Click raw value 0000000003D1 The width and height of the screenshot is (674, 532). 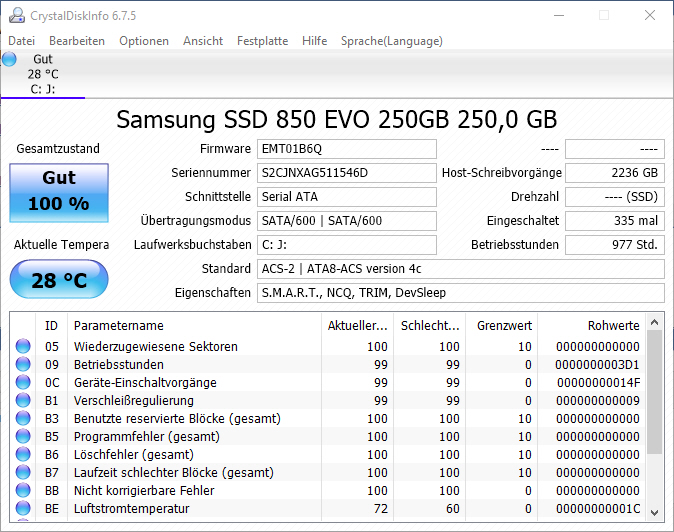pos(597,364)
